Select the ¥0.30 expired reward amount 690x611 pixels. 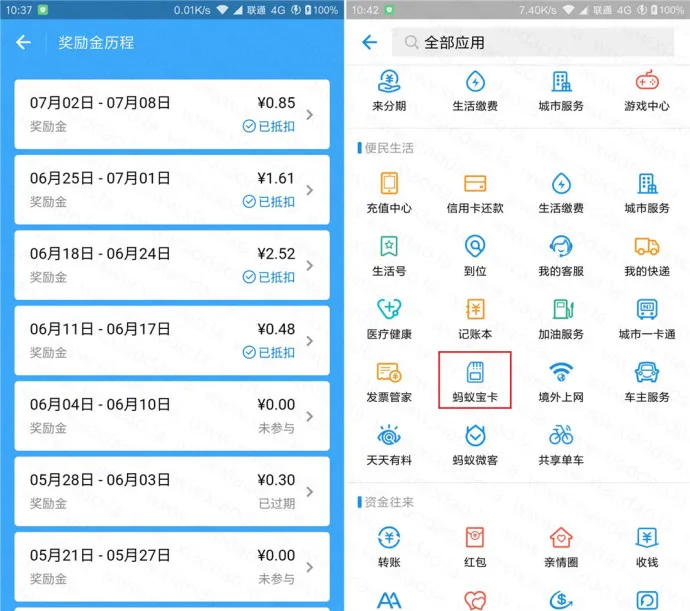coord(276,480)
